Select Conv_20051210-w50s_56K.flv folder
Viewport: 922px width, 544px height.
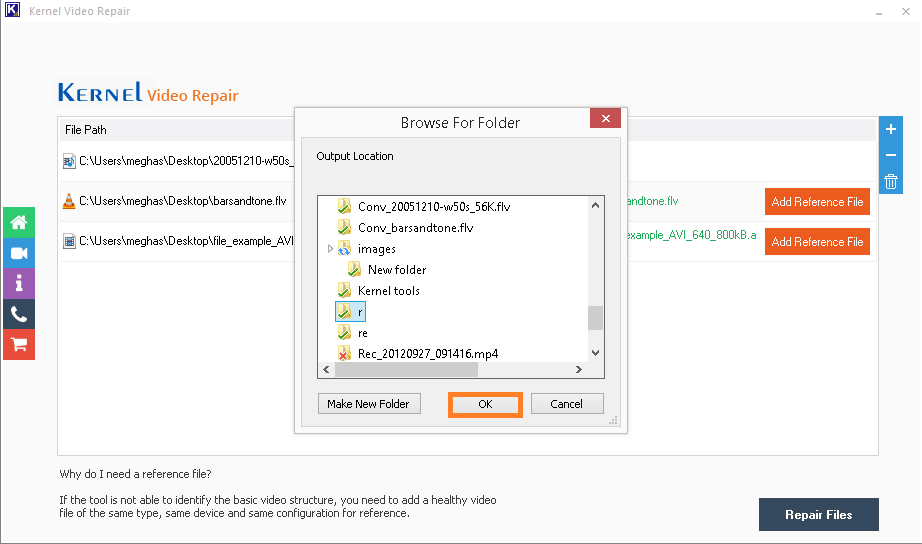click(434, 206)
